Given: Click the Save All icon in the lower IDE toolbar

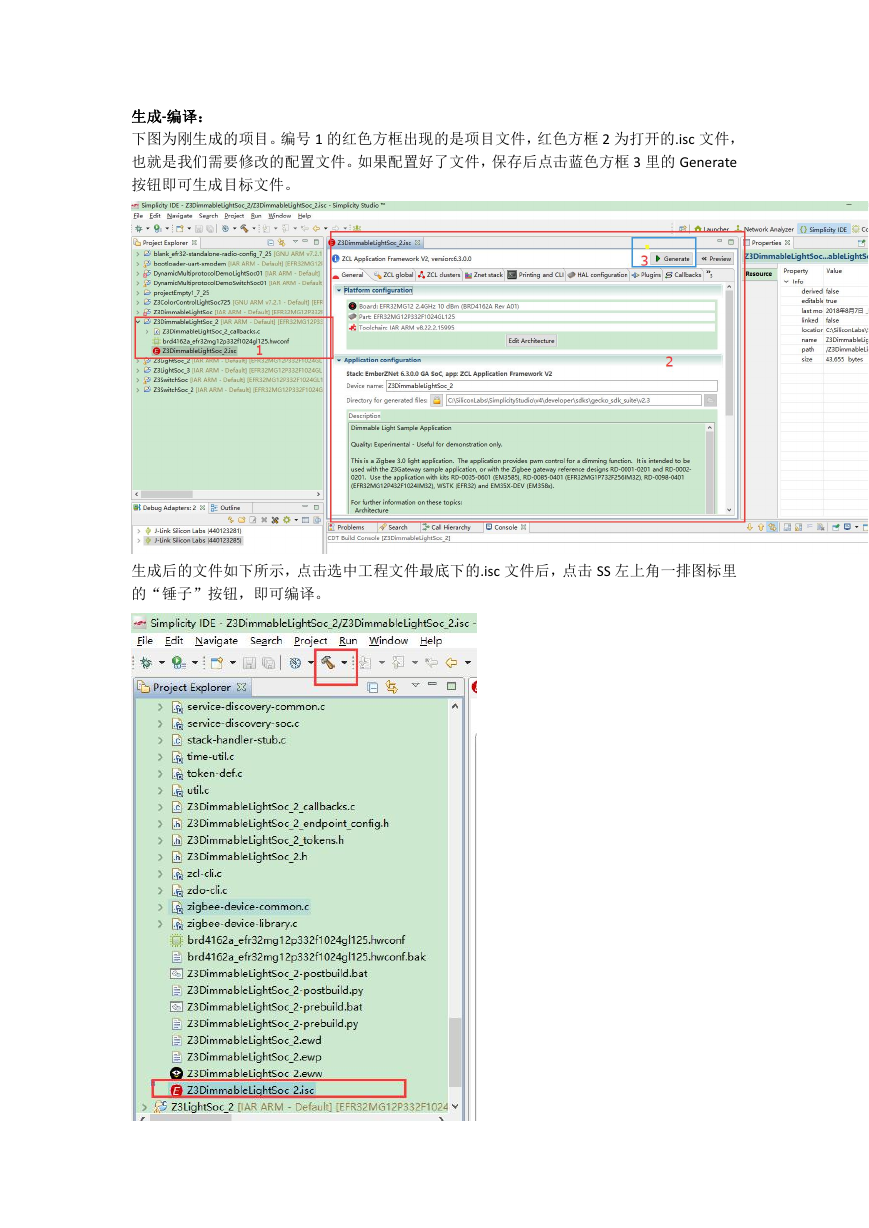Looking at the screenshot, I should pos(268,662).
